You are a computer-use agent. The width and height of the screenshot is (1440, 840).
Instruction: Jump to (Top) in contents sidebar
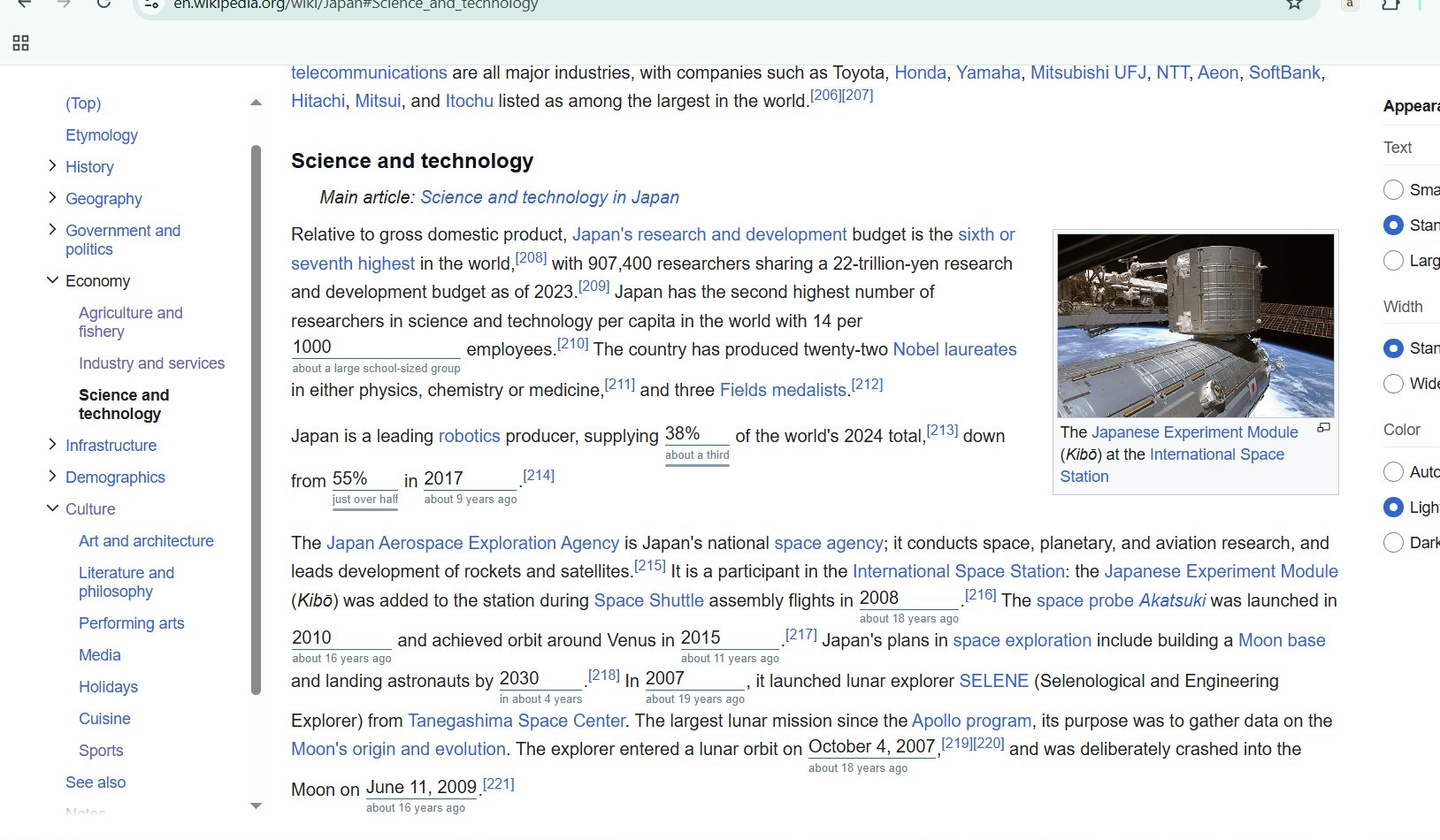tap(83, 103)
